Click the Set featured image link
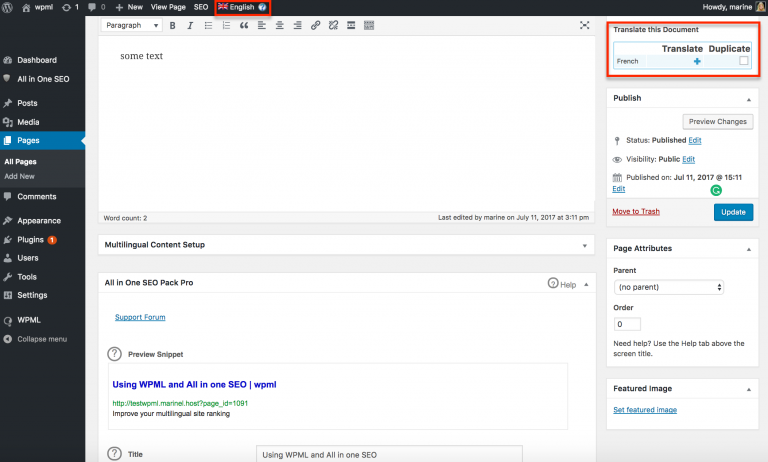768x462 pixels. click(645, 410)
